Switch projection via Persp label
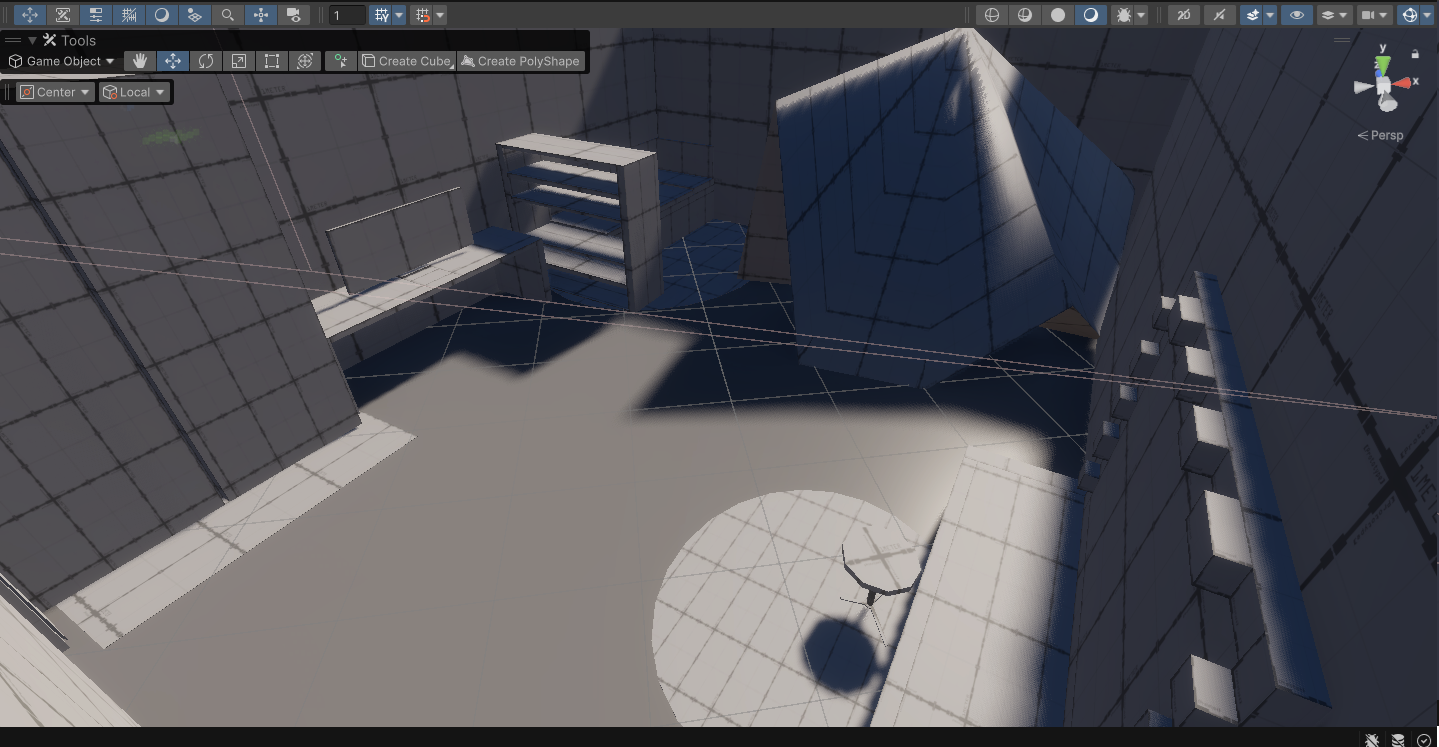The width and height of the screenshot is (1439, 747). pos(1381,135)
